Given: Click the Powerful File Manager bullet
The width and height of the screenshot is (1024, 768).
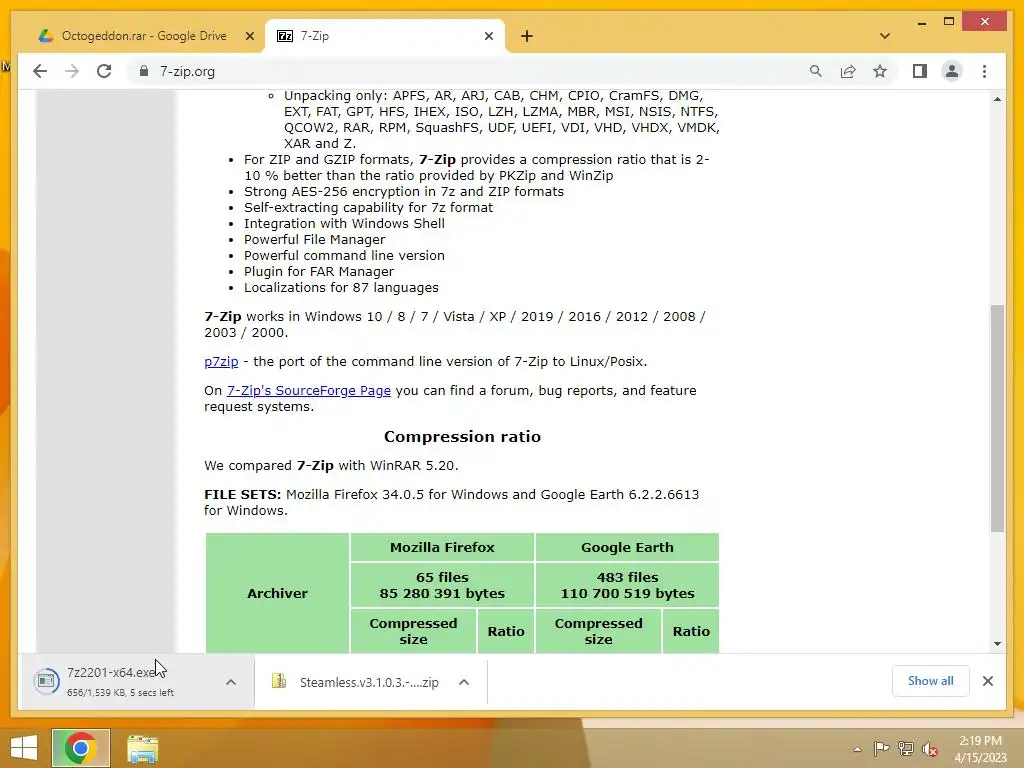Looking at the screenshot, I should click(x=314, y=240).
